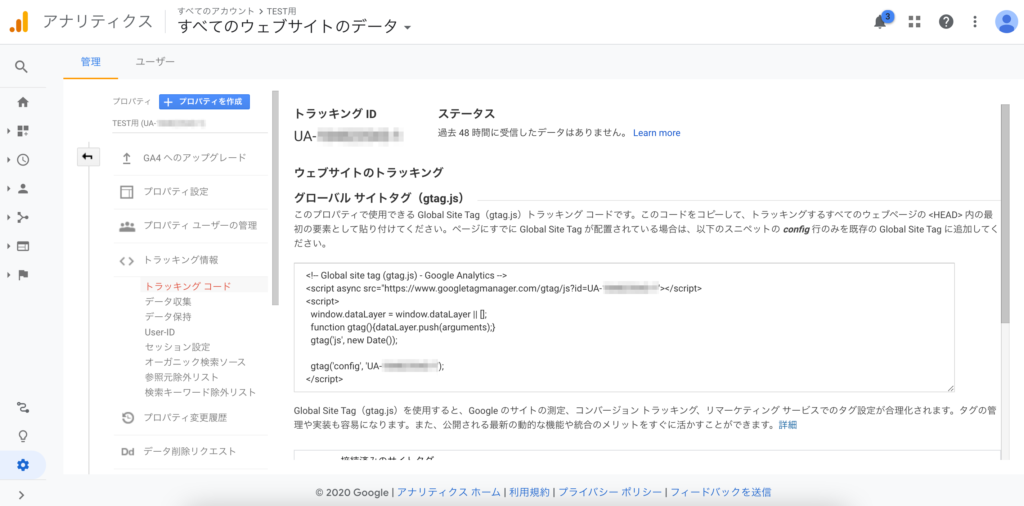Open プロパティ設定
The image size is (1024, 506).
point(176,192)
